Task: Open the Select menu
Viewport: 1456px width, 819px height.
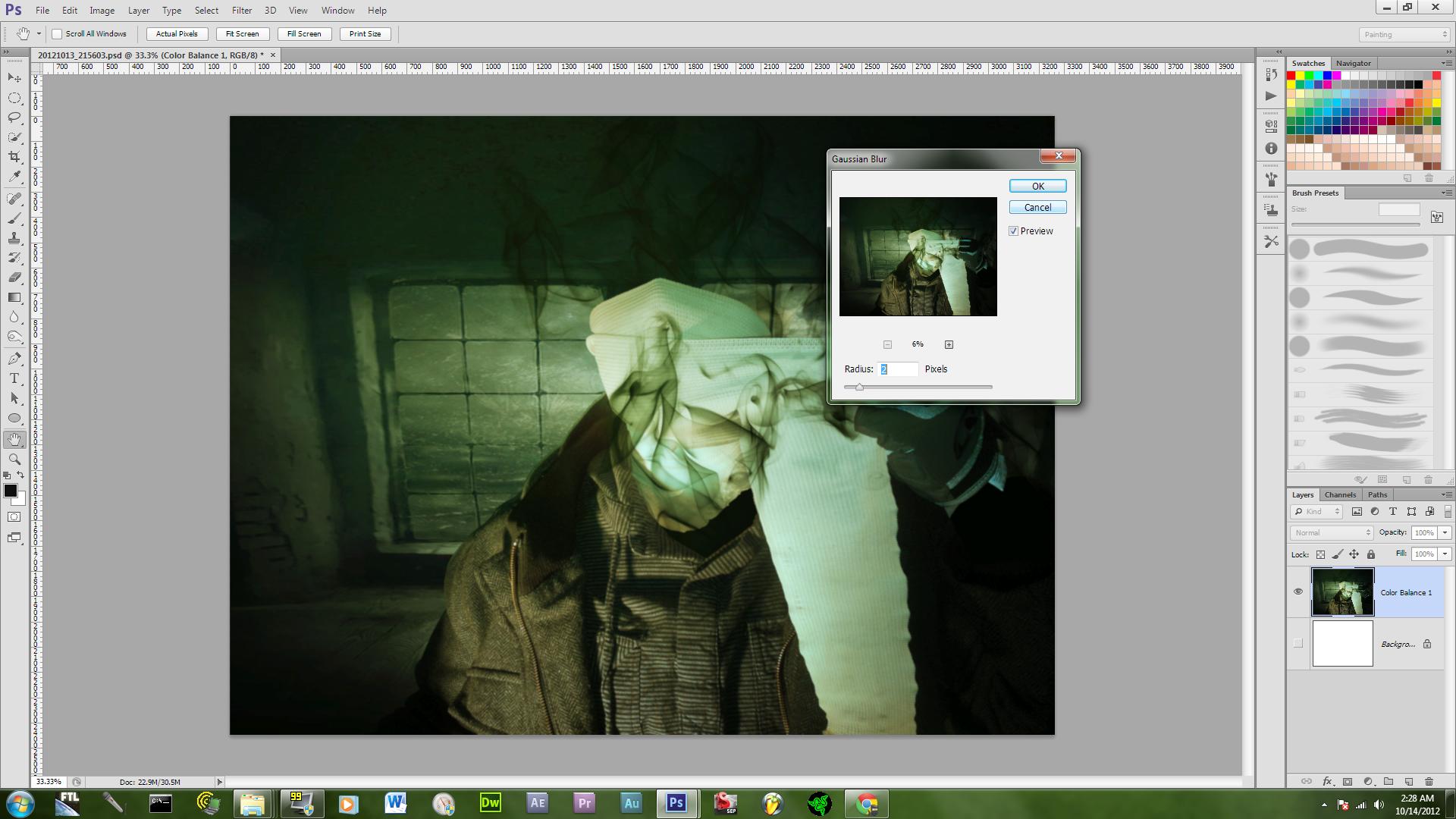Action: click(206, 11)
